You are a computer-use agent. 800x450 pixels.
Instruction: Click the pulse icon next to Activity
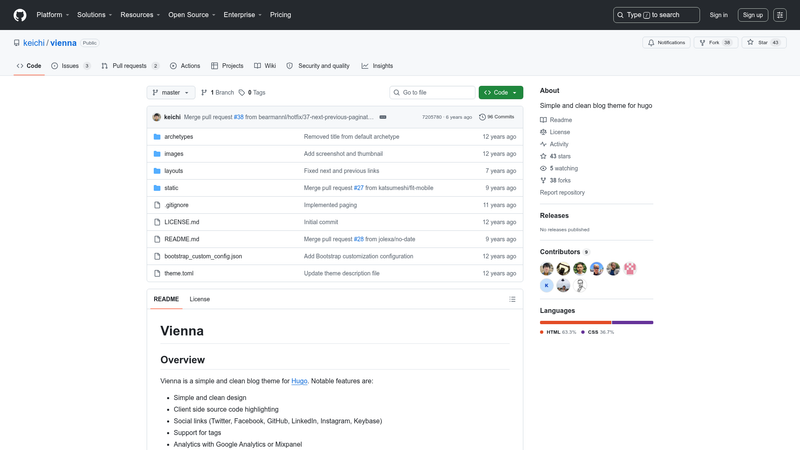(543, 144)
